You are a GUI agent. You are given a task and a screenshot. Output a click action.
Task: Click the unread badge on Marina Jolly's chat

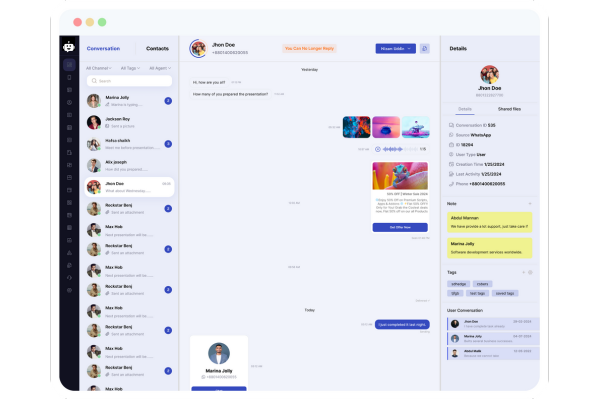click(168, 101)
